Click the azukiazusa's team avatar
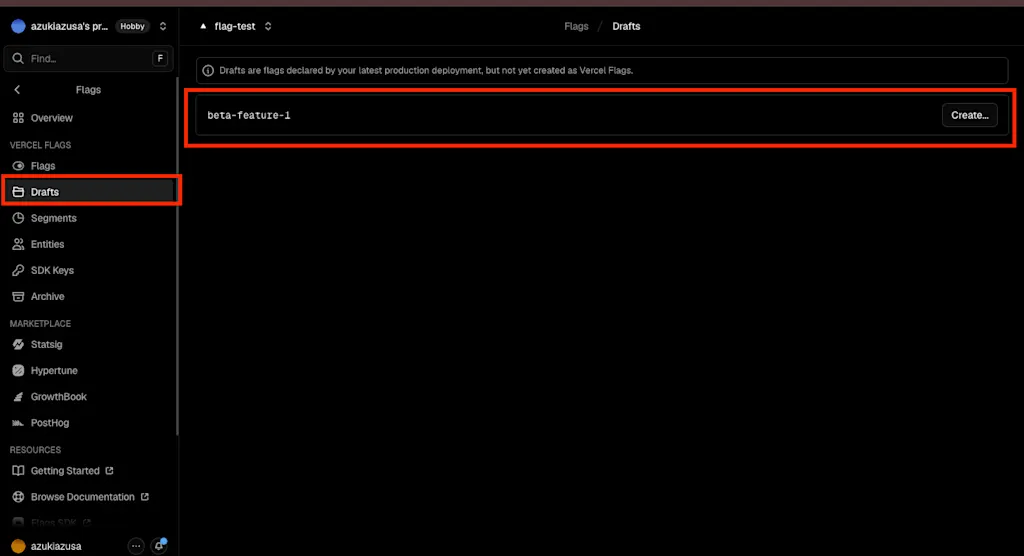This screenshot has height=556, width=1024. point(18,26)
